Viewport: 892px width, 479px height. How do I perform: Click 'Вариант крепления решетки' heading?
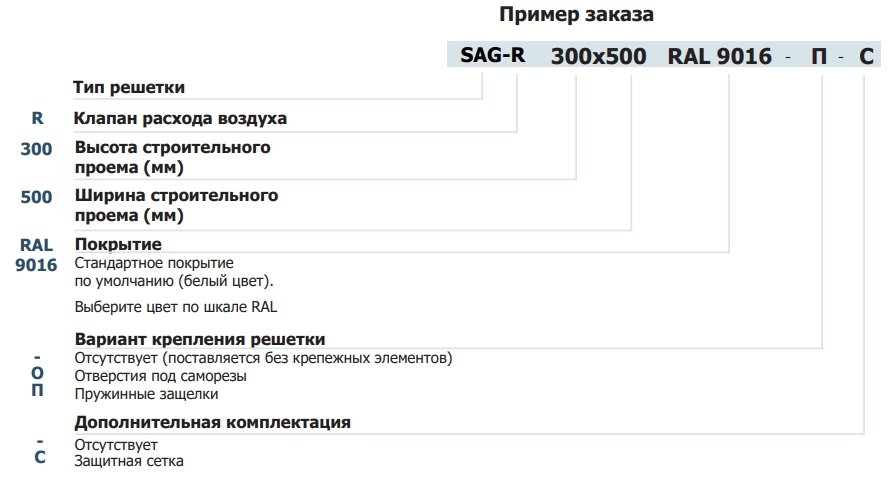(200, 339)
